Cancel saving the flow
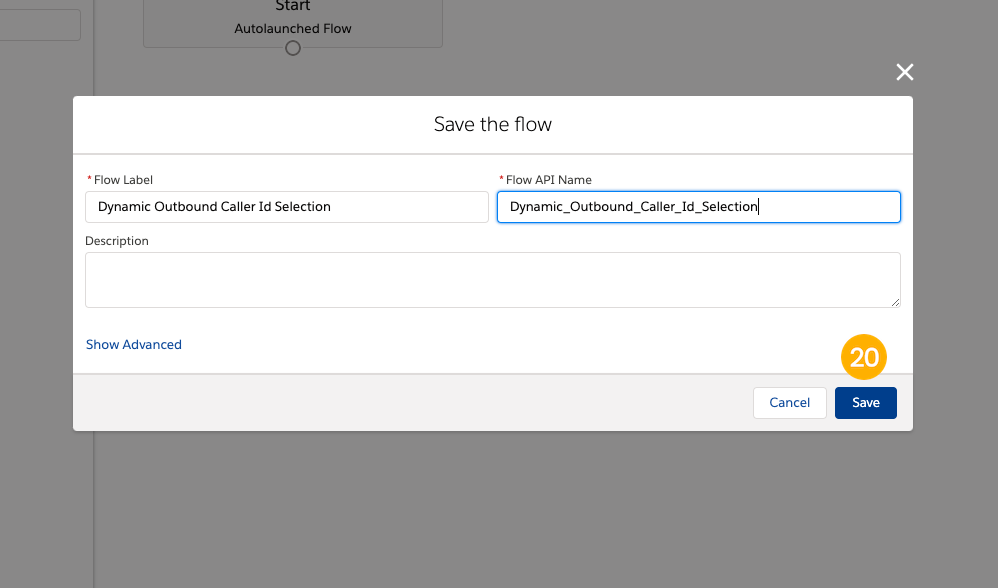The height and width of the screenshot is (588, 998). coord(789,402)
